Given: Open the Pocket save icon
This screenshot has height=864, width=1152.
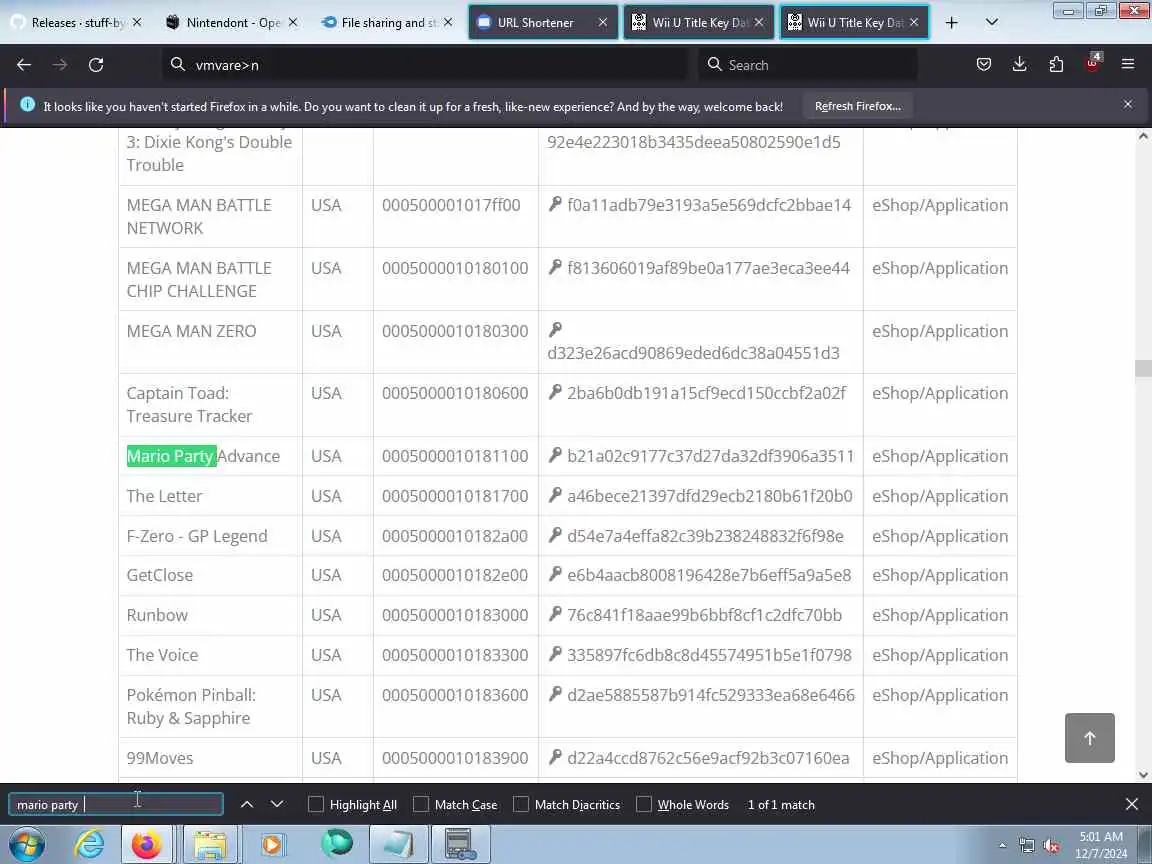Looking at the screenshot, I should (984, 65).
